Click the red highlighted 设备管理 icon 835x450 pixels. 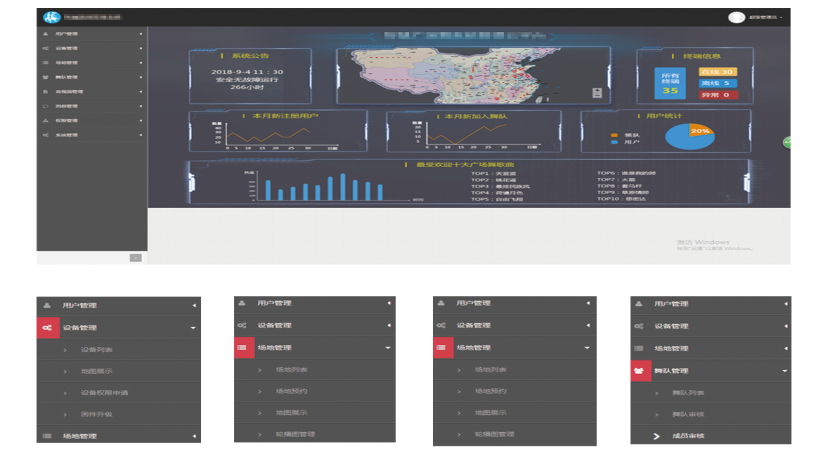coord(48,327)
